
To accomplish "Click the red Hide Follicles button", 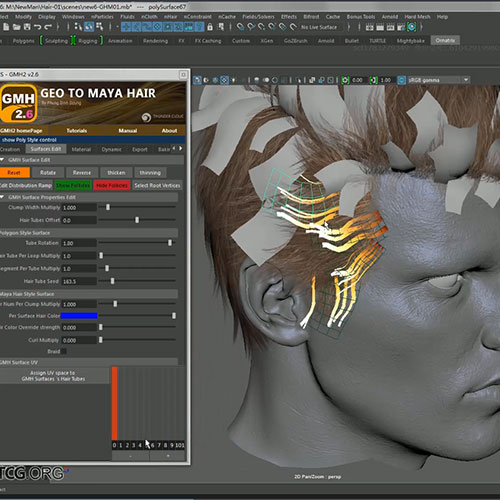I will pos(112,185).
